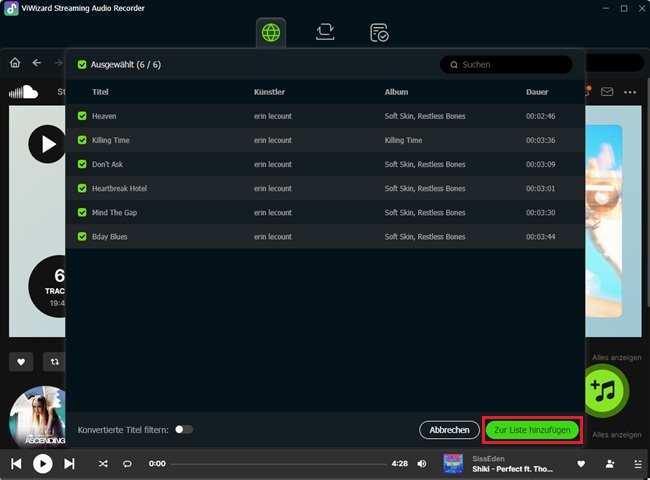Repost the playlist with the repost icon
Screen dimensions: 650x480
[x=54, y=362]
